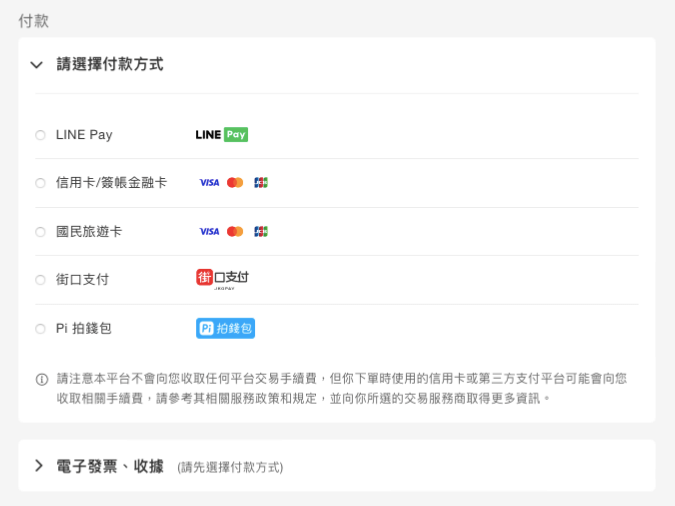Choose the Pi 拍錢包 radio button

(40, 328)
